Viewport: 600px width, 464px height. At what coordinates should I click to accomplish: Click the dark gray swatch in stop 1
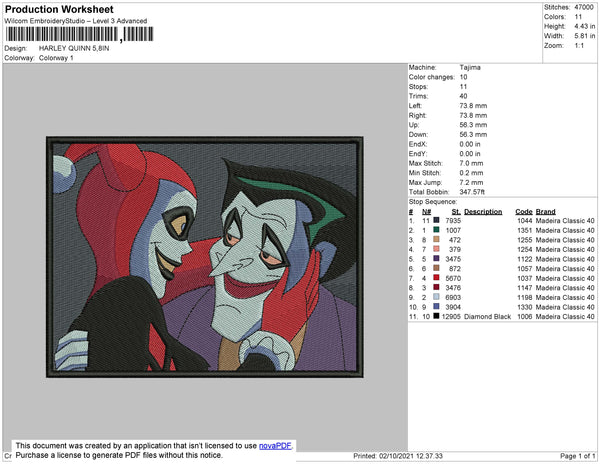435,221
